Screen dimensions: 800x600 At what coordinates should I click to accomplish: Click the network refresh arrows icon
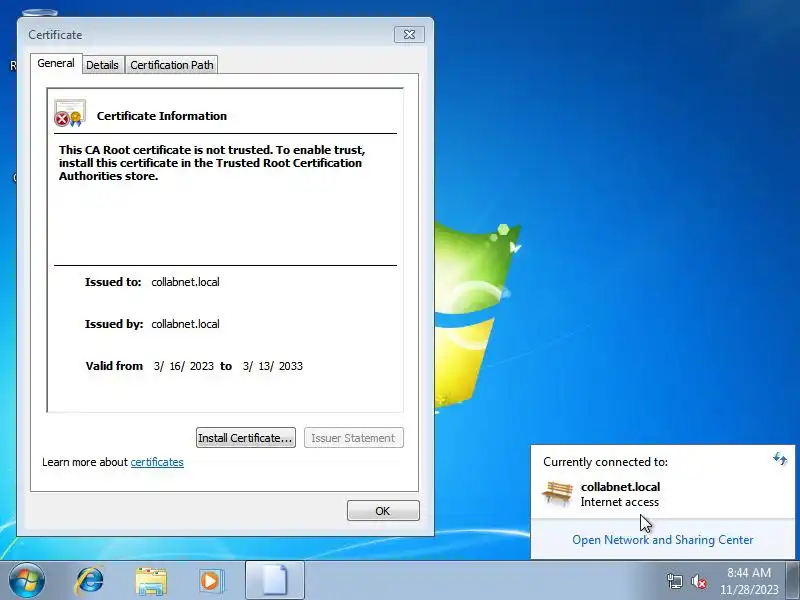pos(780,459)
